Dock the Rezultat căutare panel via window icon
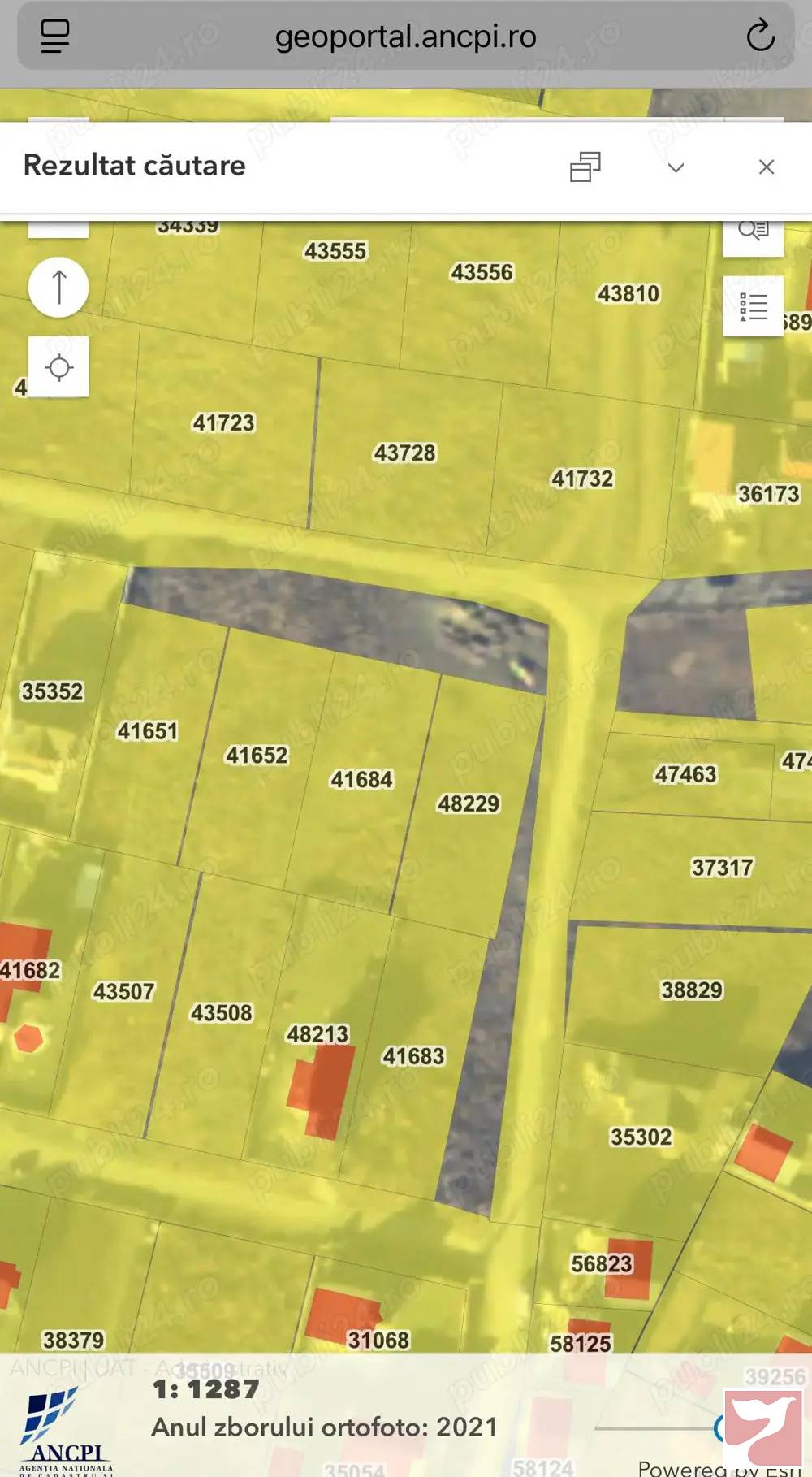 click(x=585, y=167)
